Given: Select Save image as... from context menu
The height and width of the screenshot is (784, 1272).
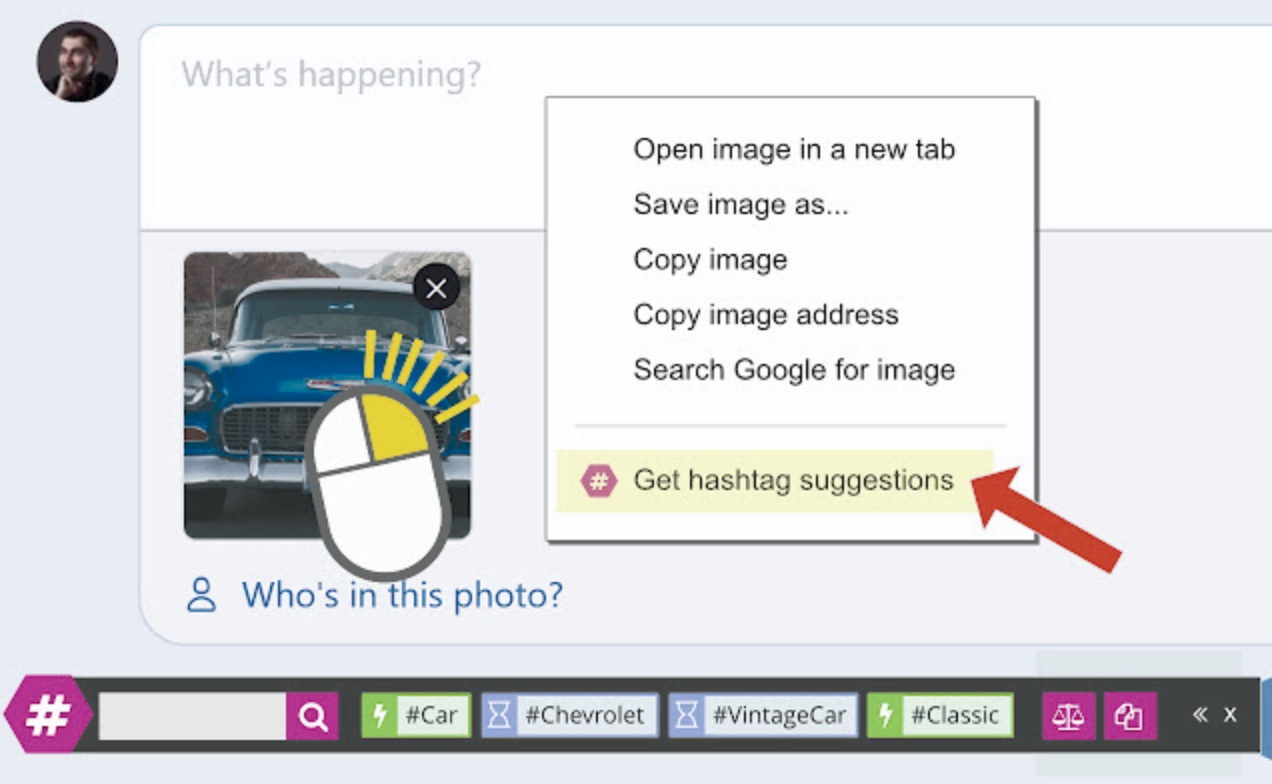Looking at the screenshot, I should coord(740,205).
